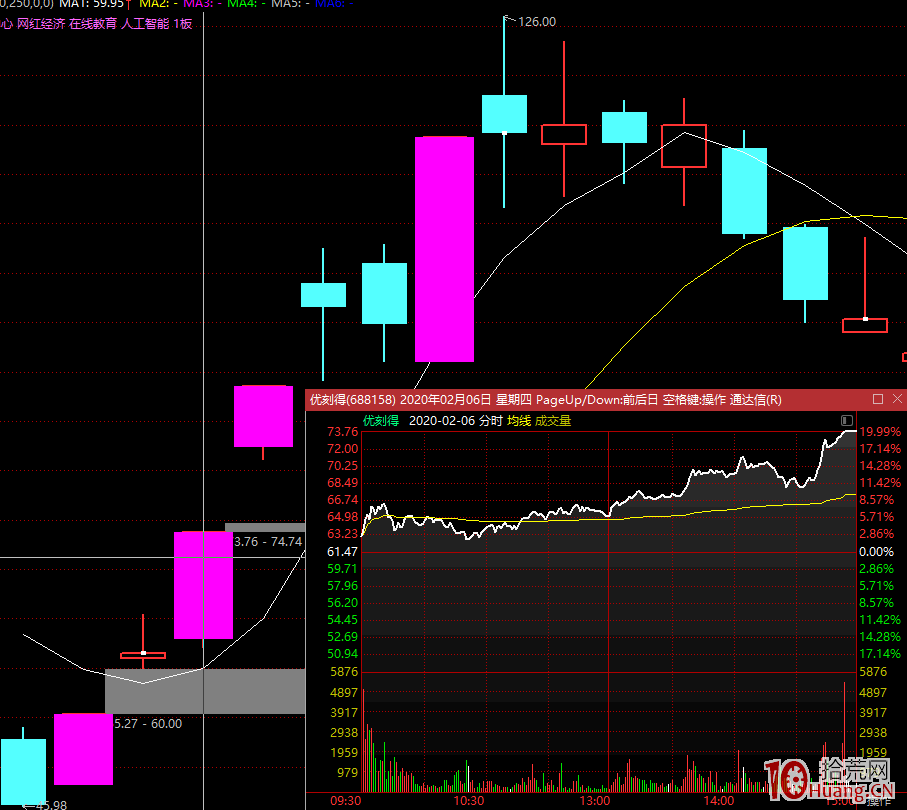907x810 pixels.
Task: Click the 均线 label in intraday chart
Action: (x=519, y=421)
